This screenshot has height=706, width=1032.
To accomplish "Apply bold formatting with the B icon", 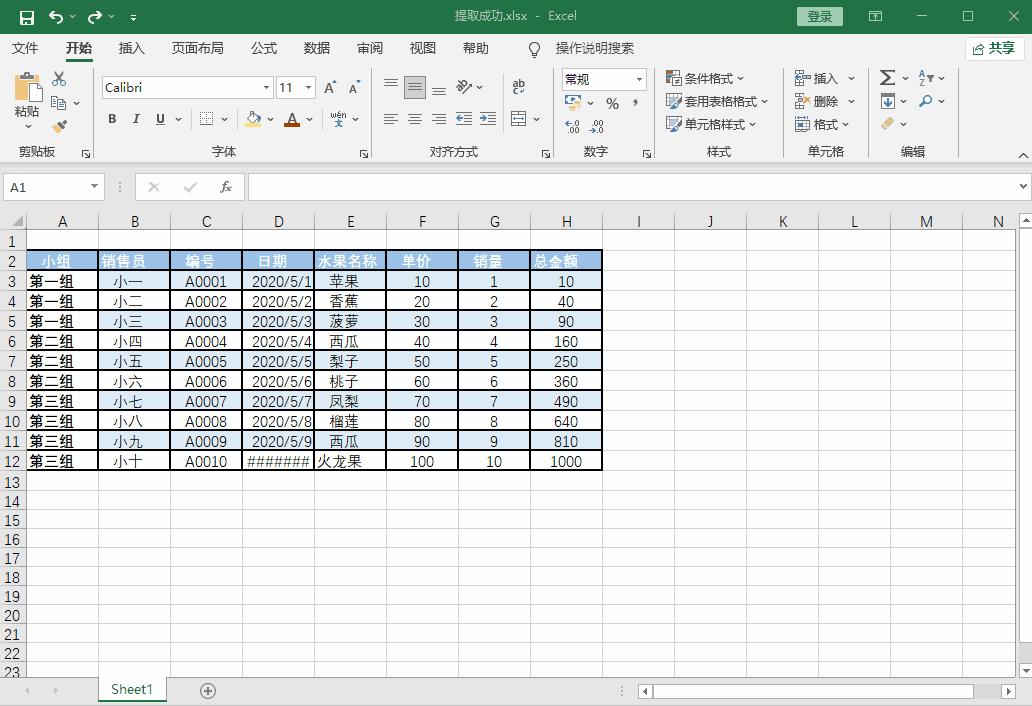I will pos(111,119).
